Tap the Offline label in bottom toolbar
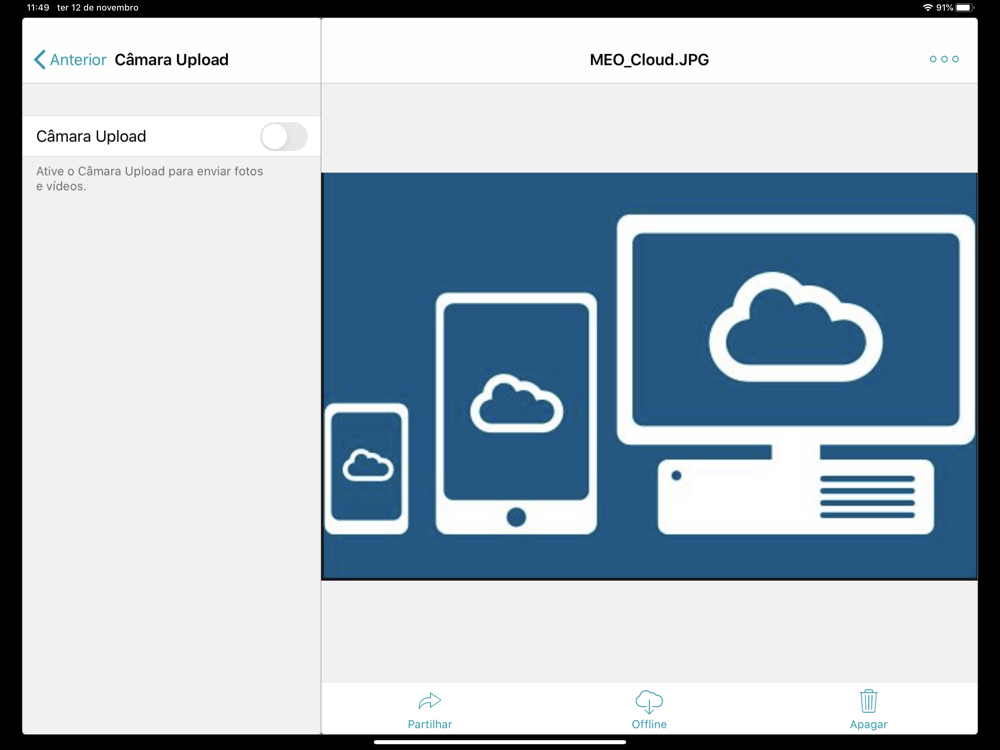Image resolution: width=1000 pixels, height=750 pixels. click(649, 724)
